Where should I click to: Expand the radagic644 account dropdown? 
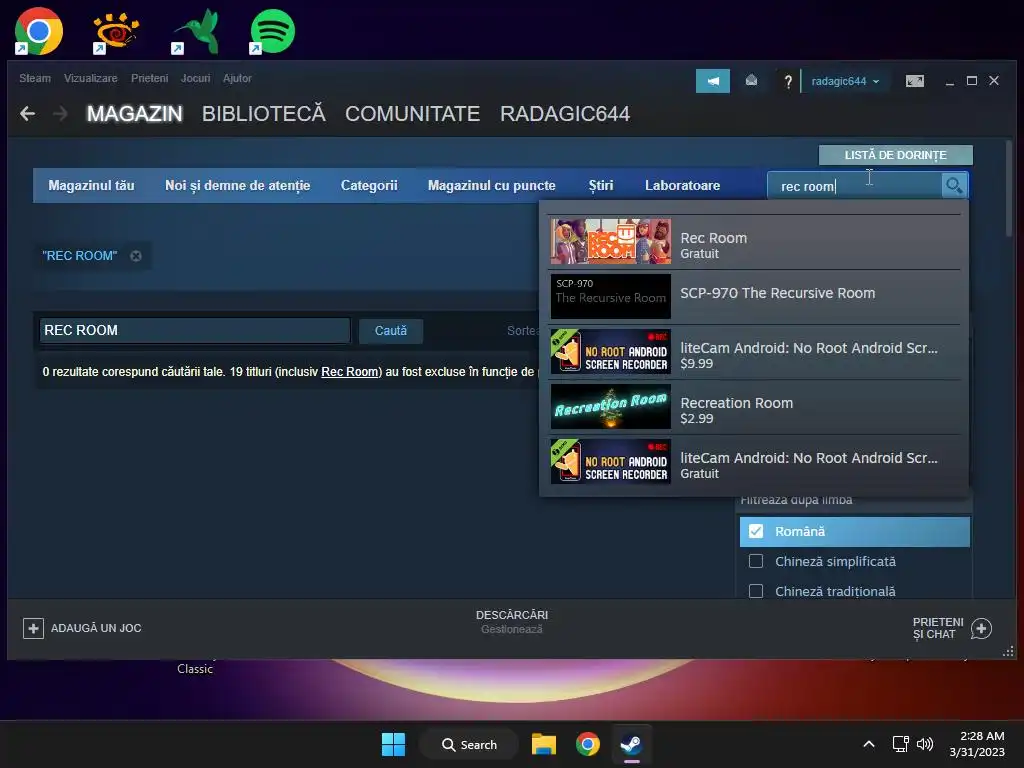(845, 81)
